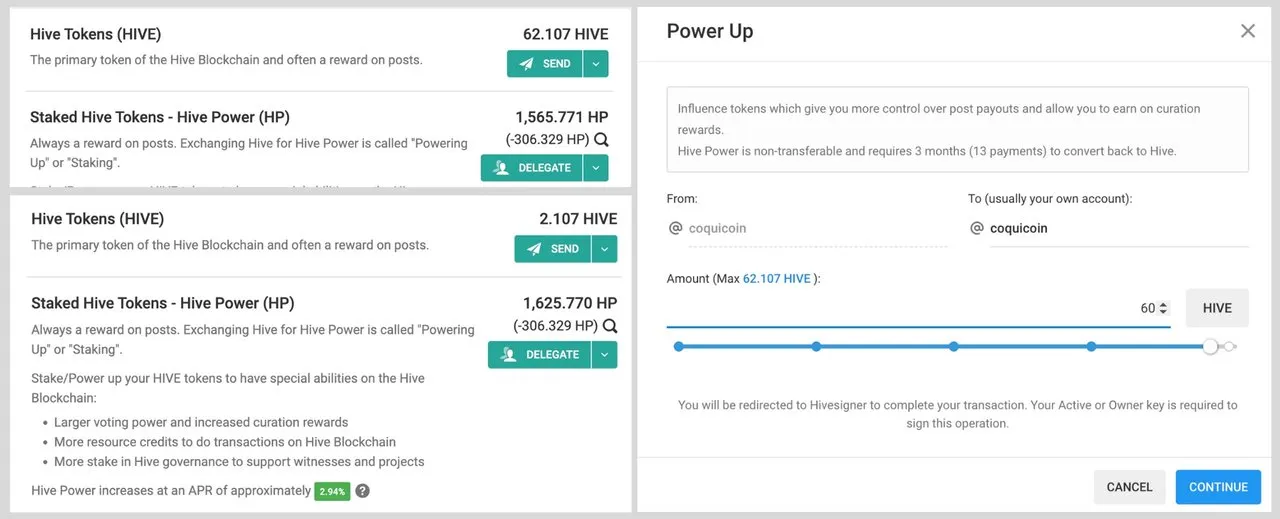Click the amount input showing 60
Viewport: 1280px width, 519px height.
(918, 308)
